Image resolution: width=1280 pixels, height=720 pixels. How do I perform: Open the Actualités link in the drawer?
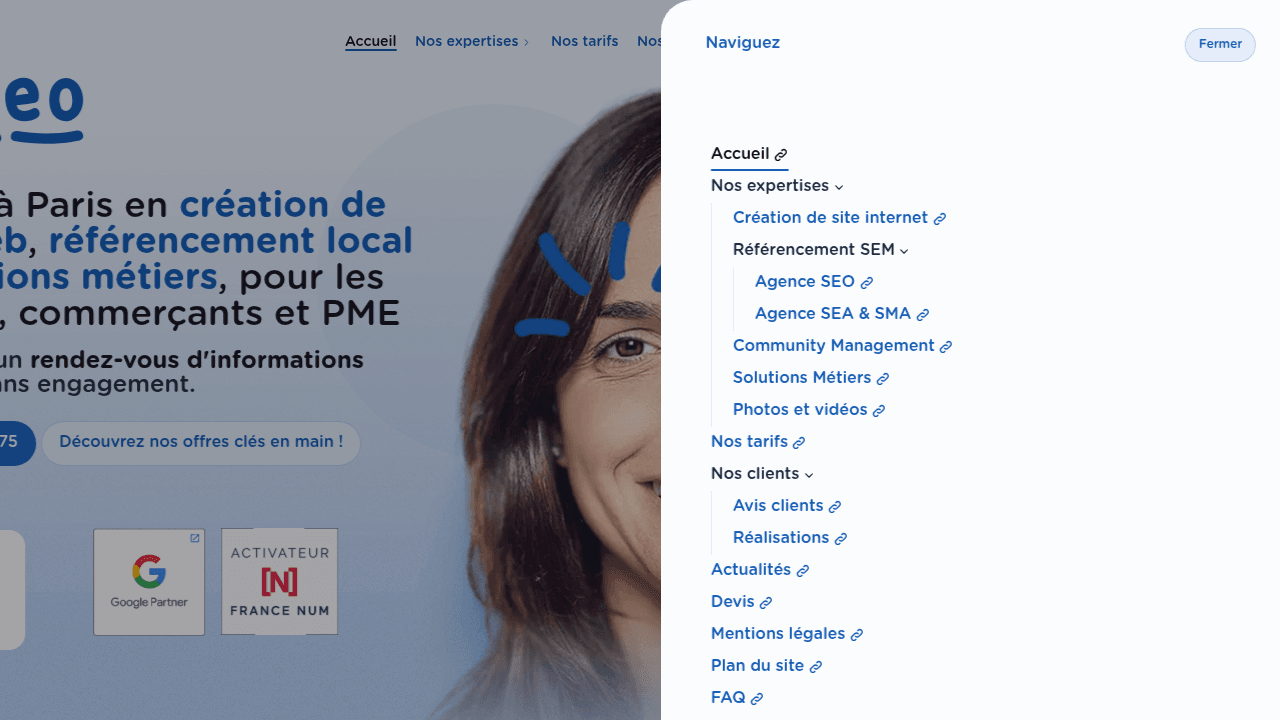pos(760,570)
